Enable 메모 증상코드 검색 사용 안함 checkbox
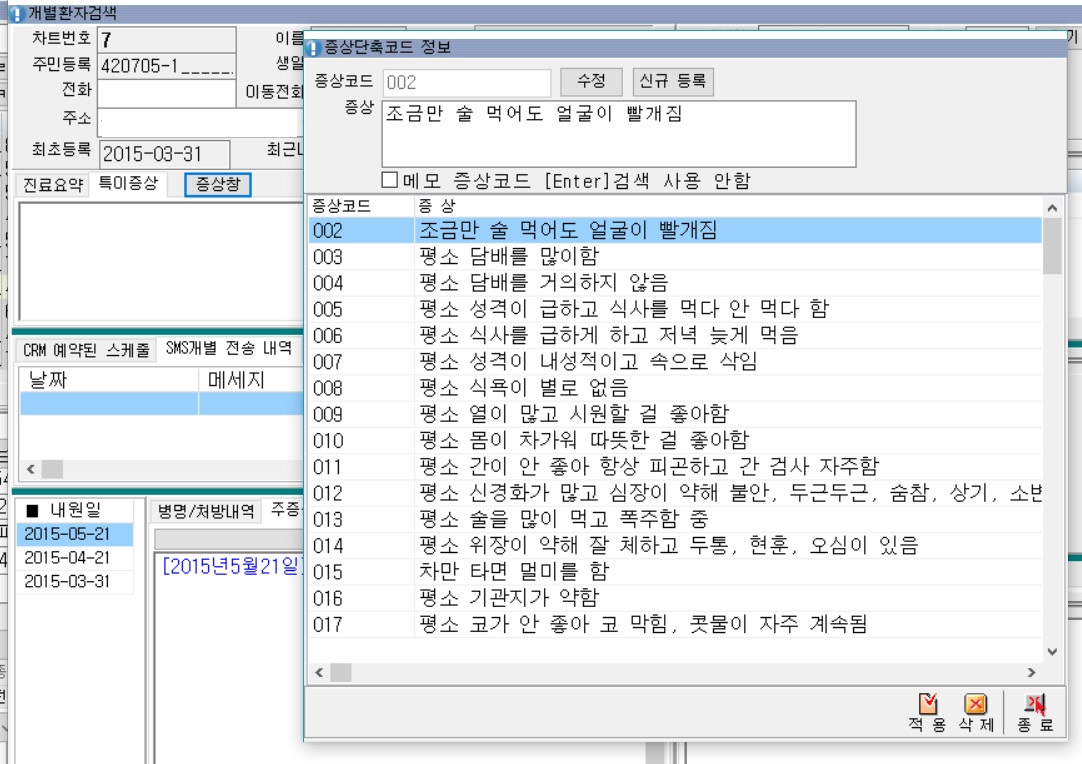Viewport: 1082px width, 764px height. (391, 180)
